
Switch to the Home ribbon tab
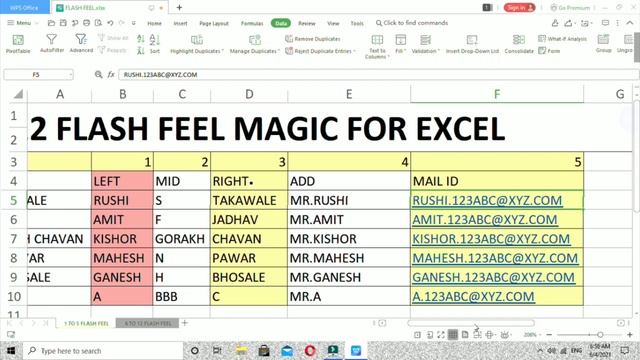point(154,23)
